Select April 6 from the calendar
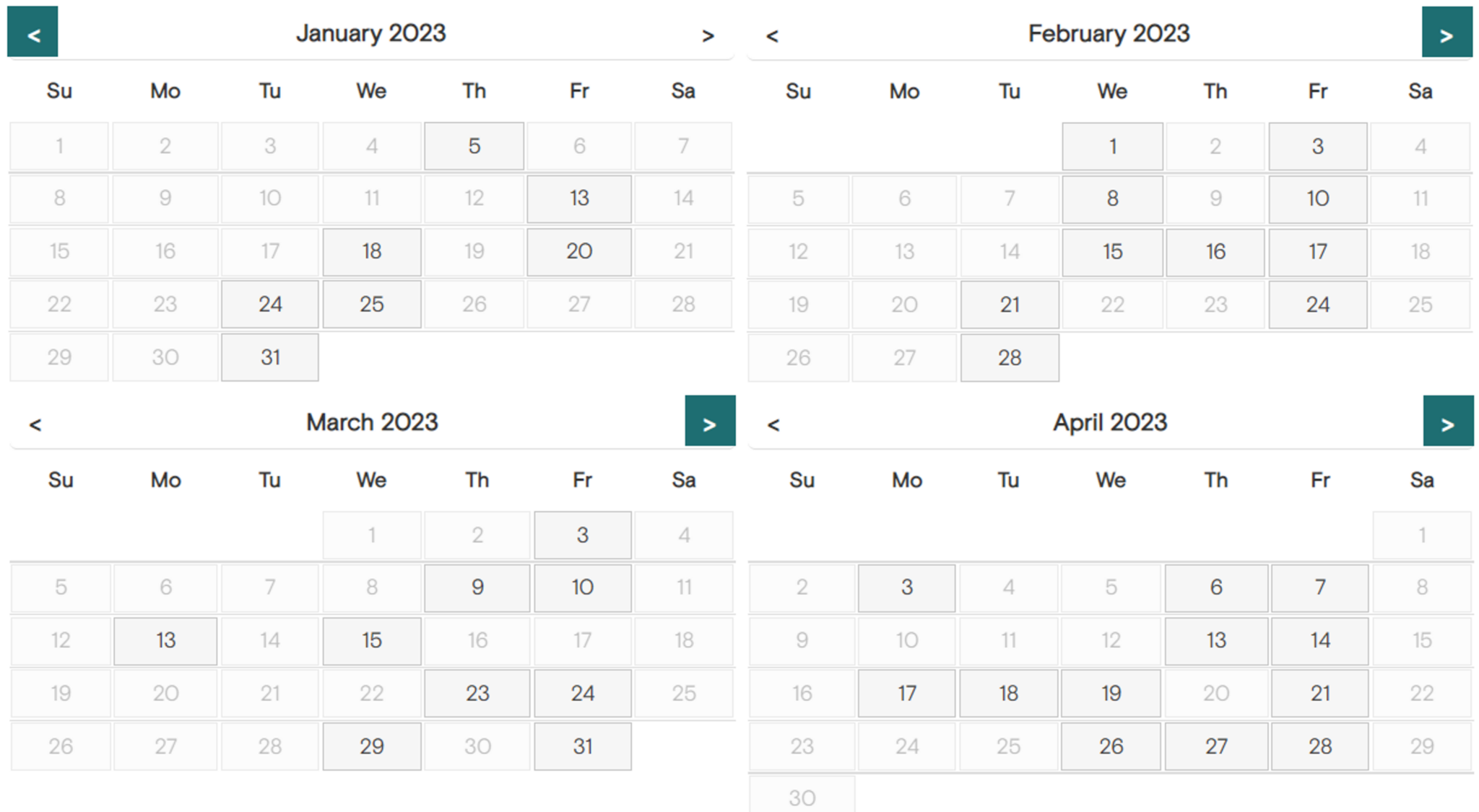The height and width of the screenshot is (812, 1479). click(1215, 588)
